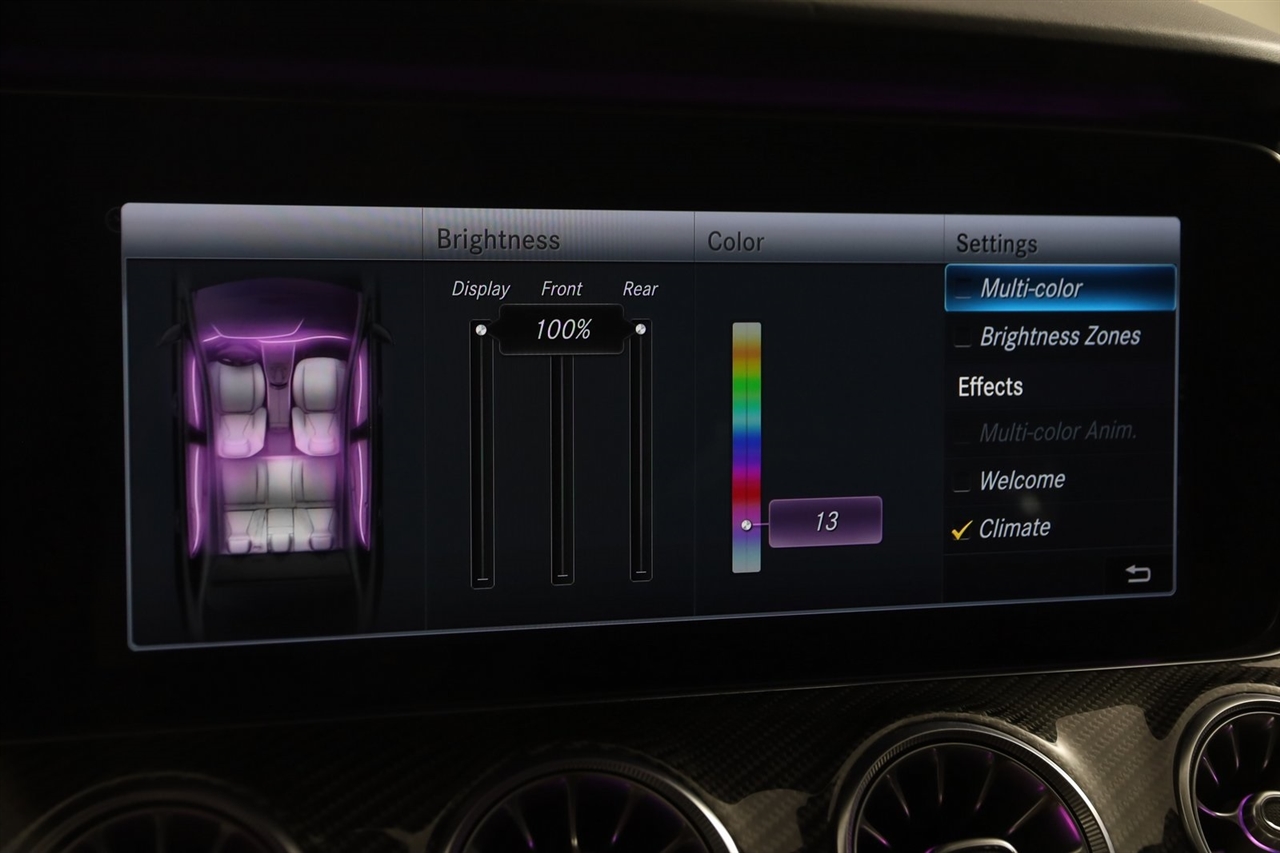Image resolution: width=1280 pixels, height=853 pixels.
Task: Uncheck the Climate effect option
Action: click(x=962, y=530)
